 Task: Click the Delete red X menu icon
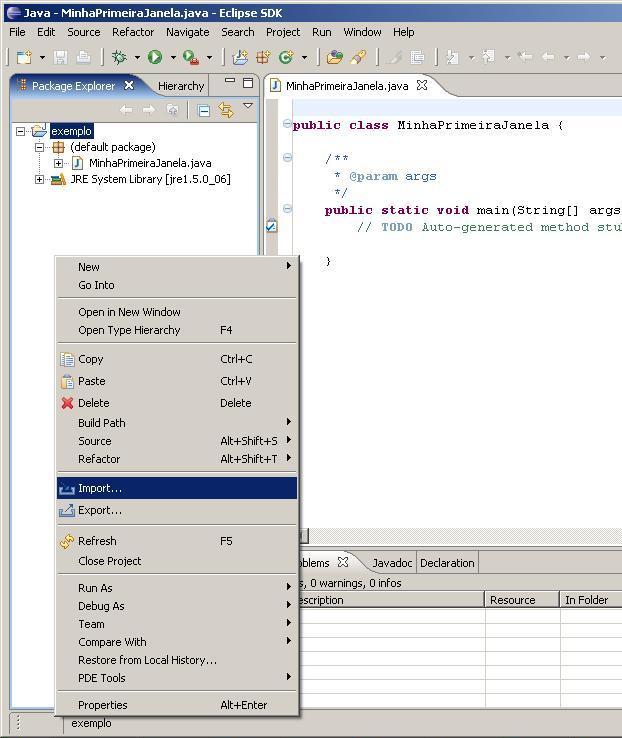67,403
